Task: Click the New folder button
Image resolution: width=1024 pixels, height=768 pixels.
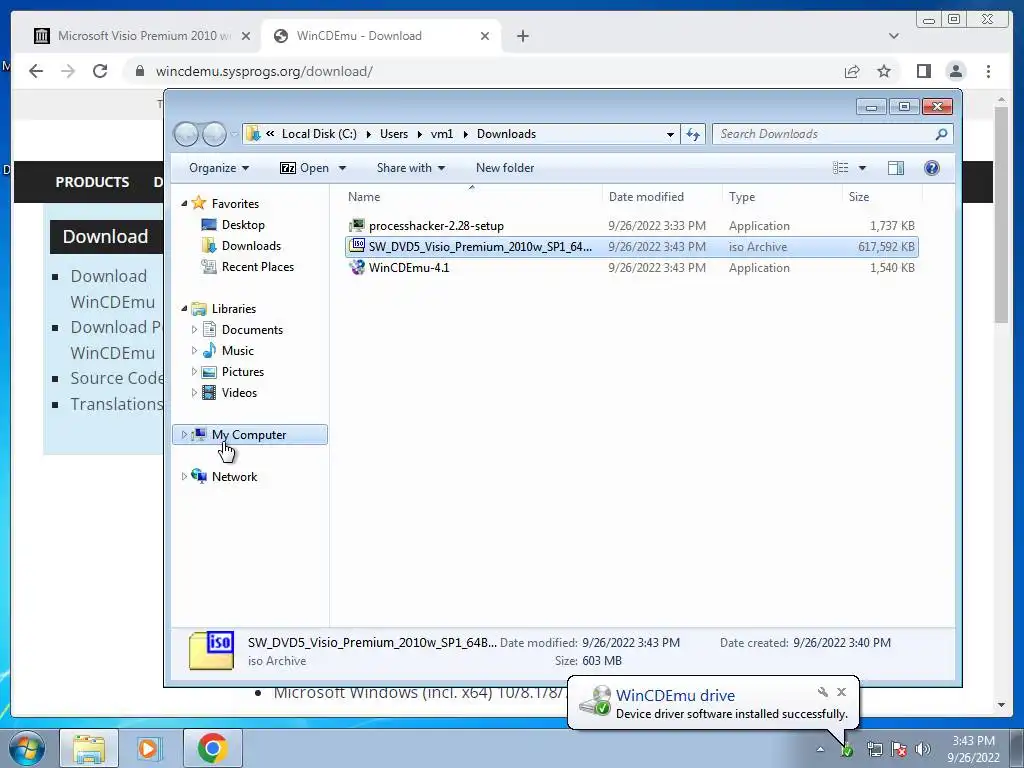Action: [x=505, y=168]
